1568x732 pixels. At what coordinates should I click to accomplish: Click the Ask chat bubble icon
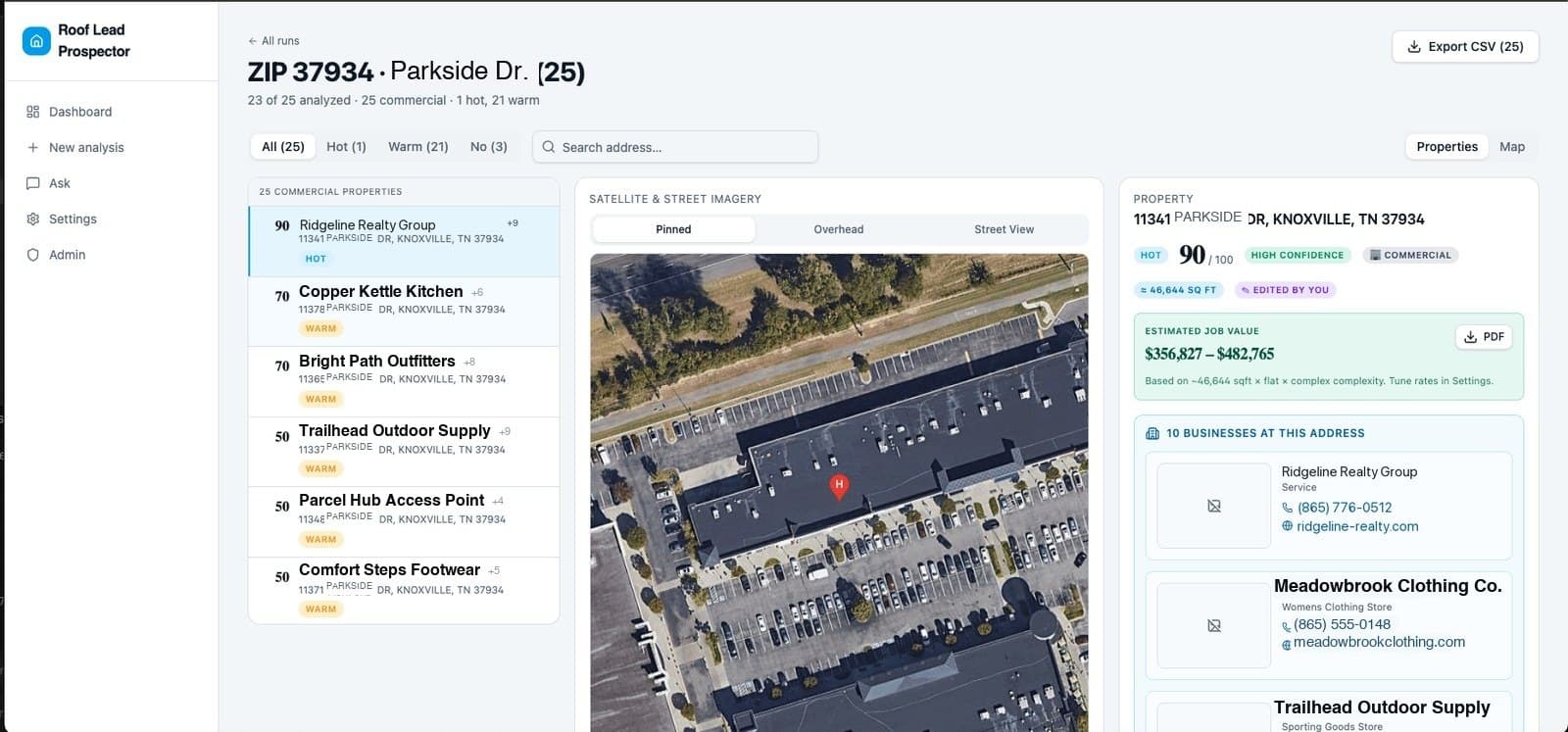(33, 183)
